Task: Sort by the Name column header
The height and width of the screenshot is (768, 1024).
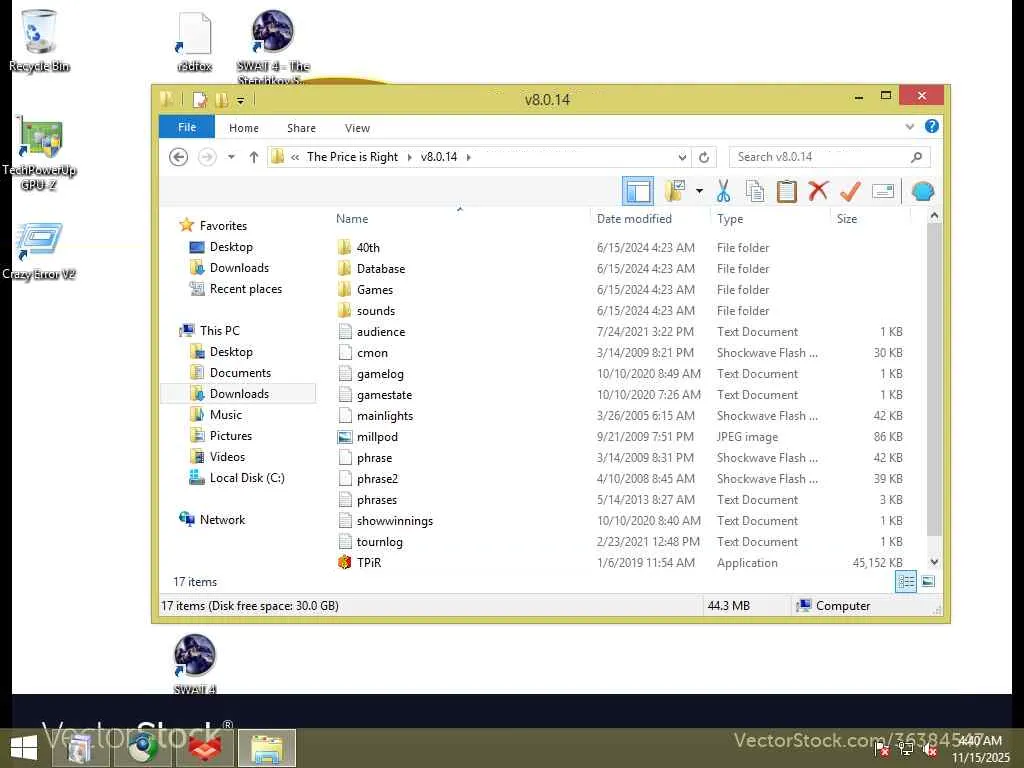Action: 352,219
